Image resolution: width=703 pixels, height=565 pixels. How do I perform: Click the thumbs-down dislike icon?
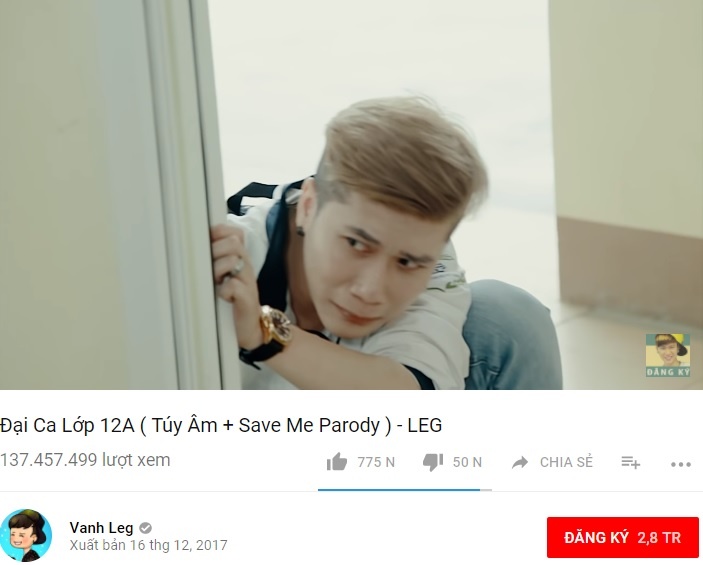click(433, 462)
